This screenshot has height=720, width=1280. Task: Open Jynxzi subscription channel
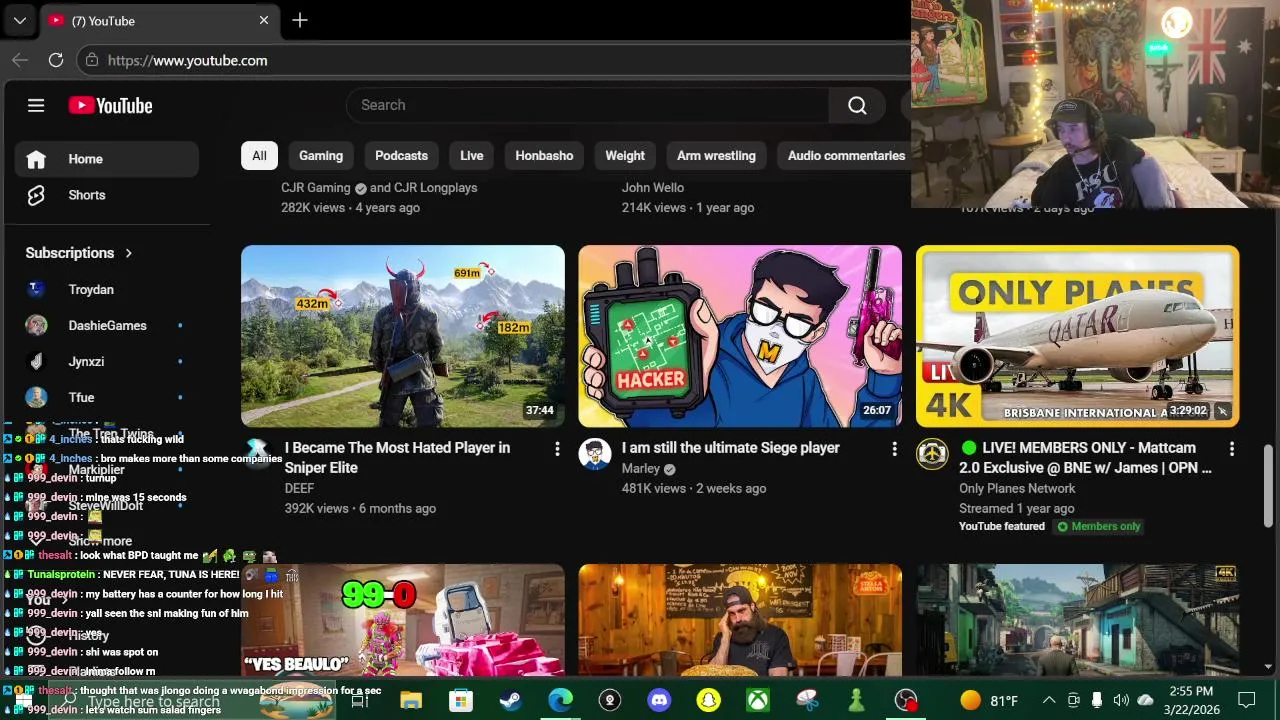(x=107, y=361)
